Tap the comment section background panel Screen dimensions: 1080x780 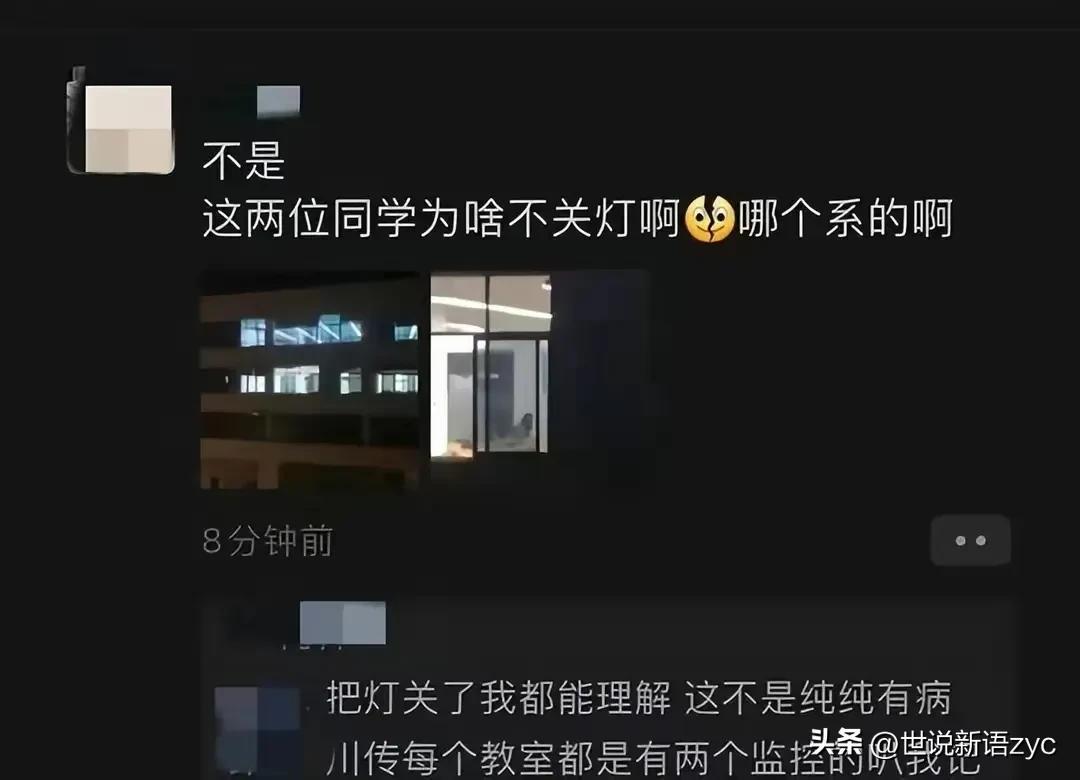[x=607, y=689]
